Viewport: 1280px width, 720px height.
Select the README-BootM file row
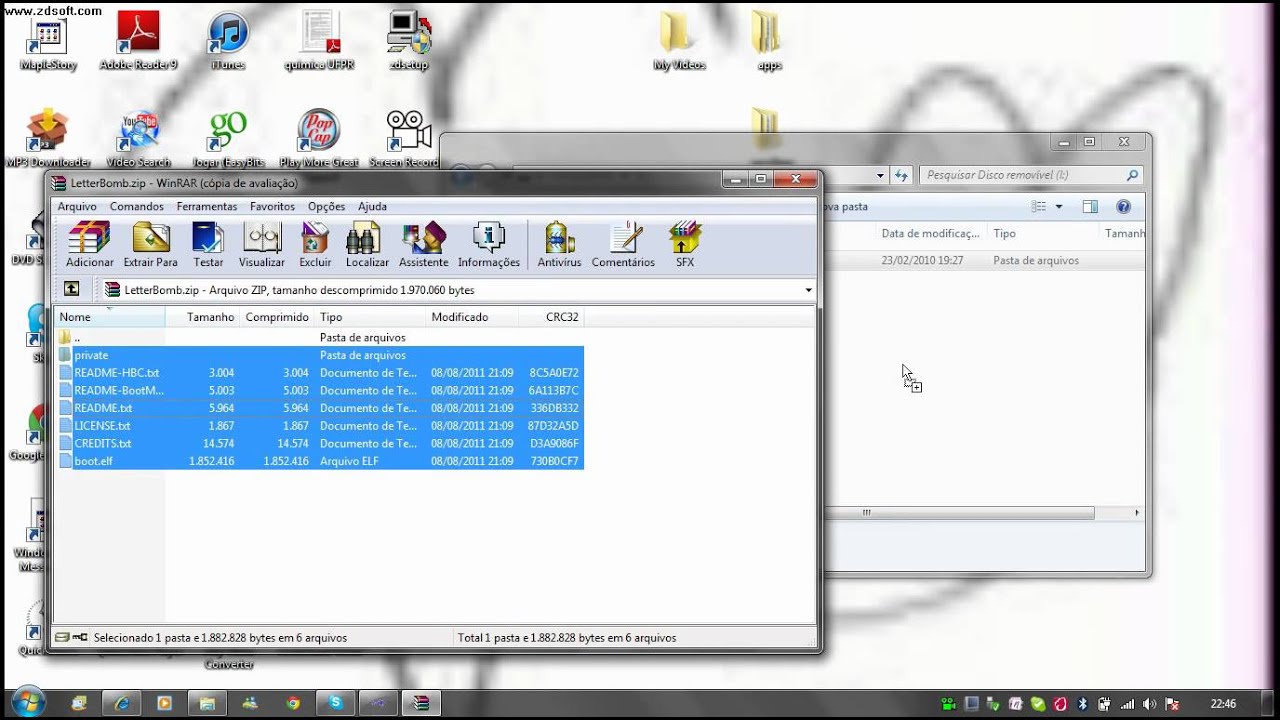tap(320, 390)
